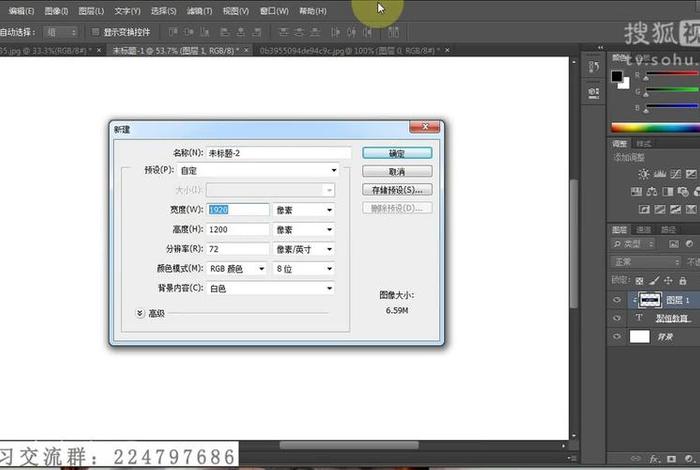700x470 pixels.
Task: Open the auto-select 组 dropdown in options bar
Action: [x=62, y=32]
